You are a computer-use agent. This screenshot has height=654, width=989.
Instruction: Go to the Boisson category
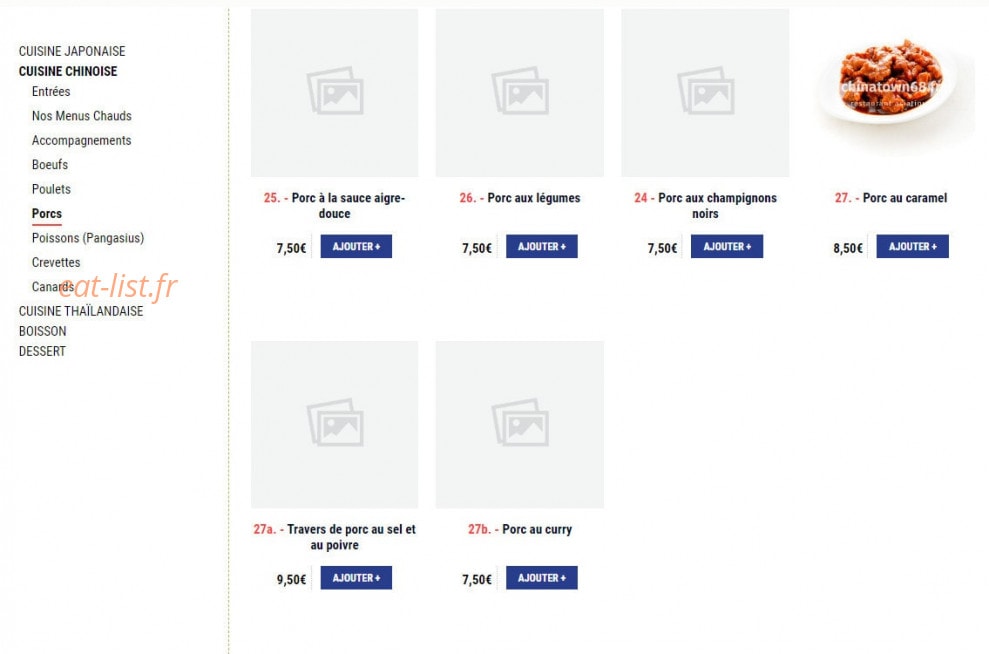click(x=42, y=331)
